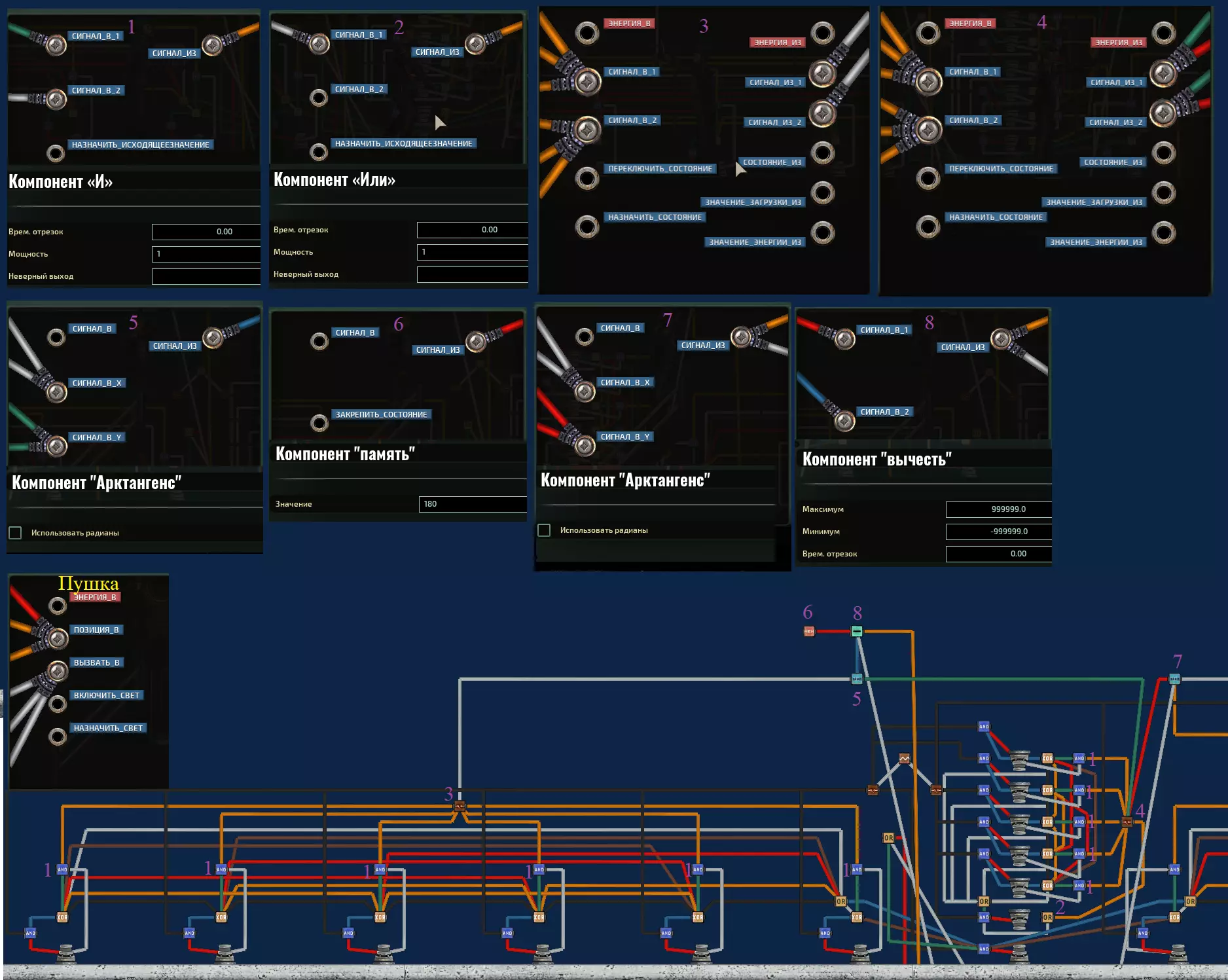Click the СИГНАЛ_ИЗ pin in Компонент "память"
The width and height of the screenshot is (1228, 980).
pyautogui.click(x=476, y=341)
